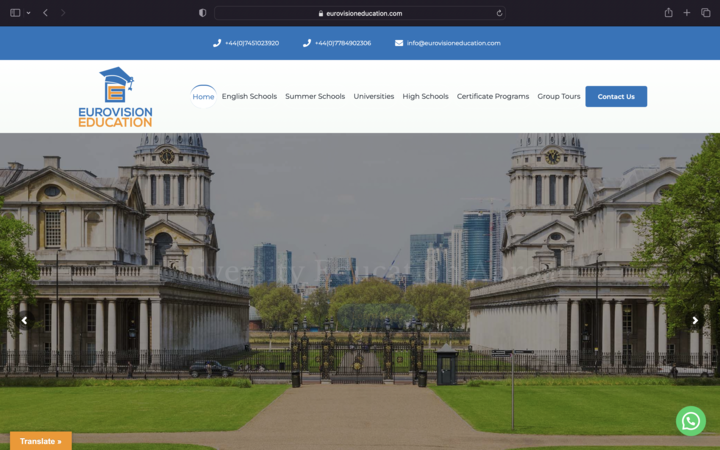
Task: Click the Greenwich campus hero image
Action: [360, 292]
